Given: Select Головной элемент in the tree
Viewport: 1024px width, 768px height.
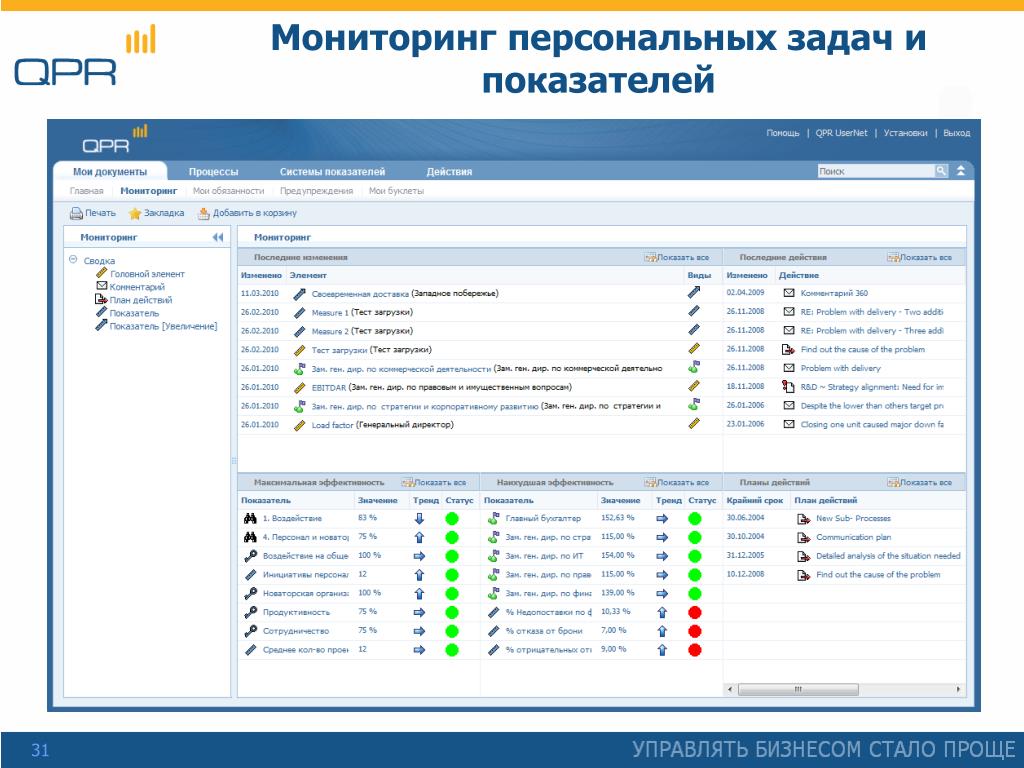Looking at the screenshot, I should 147,274.
